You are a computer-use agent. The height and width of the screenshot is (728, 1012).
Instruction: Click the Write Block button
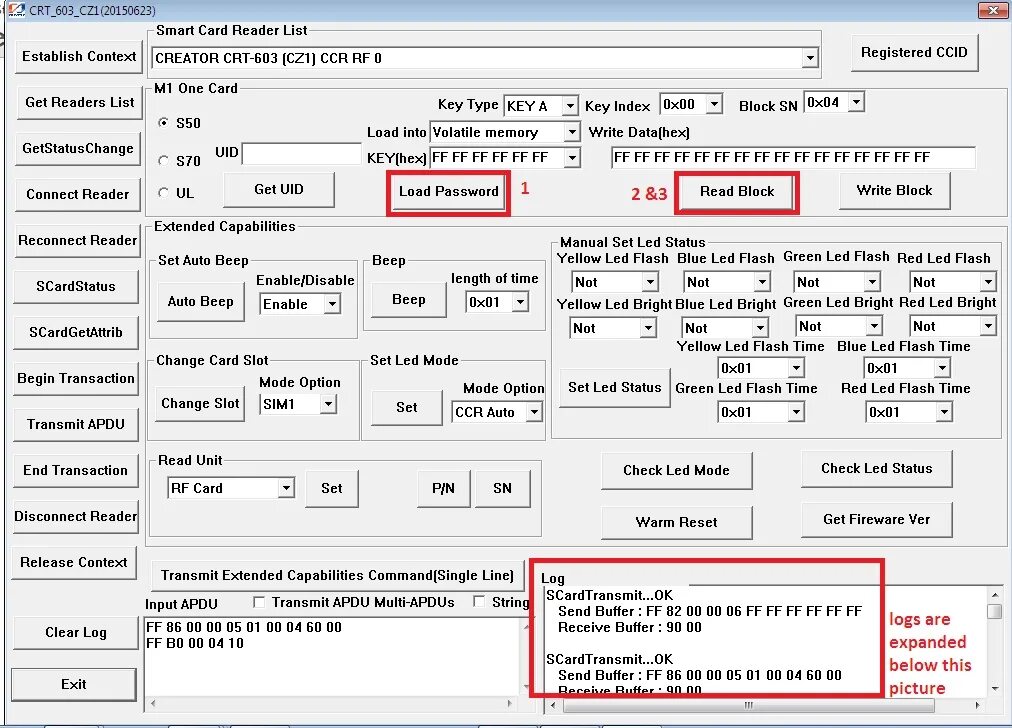895,190
